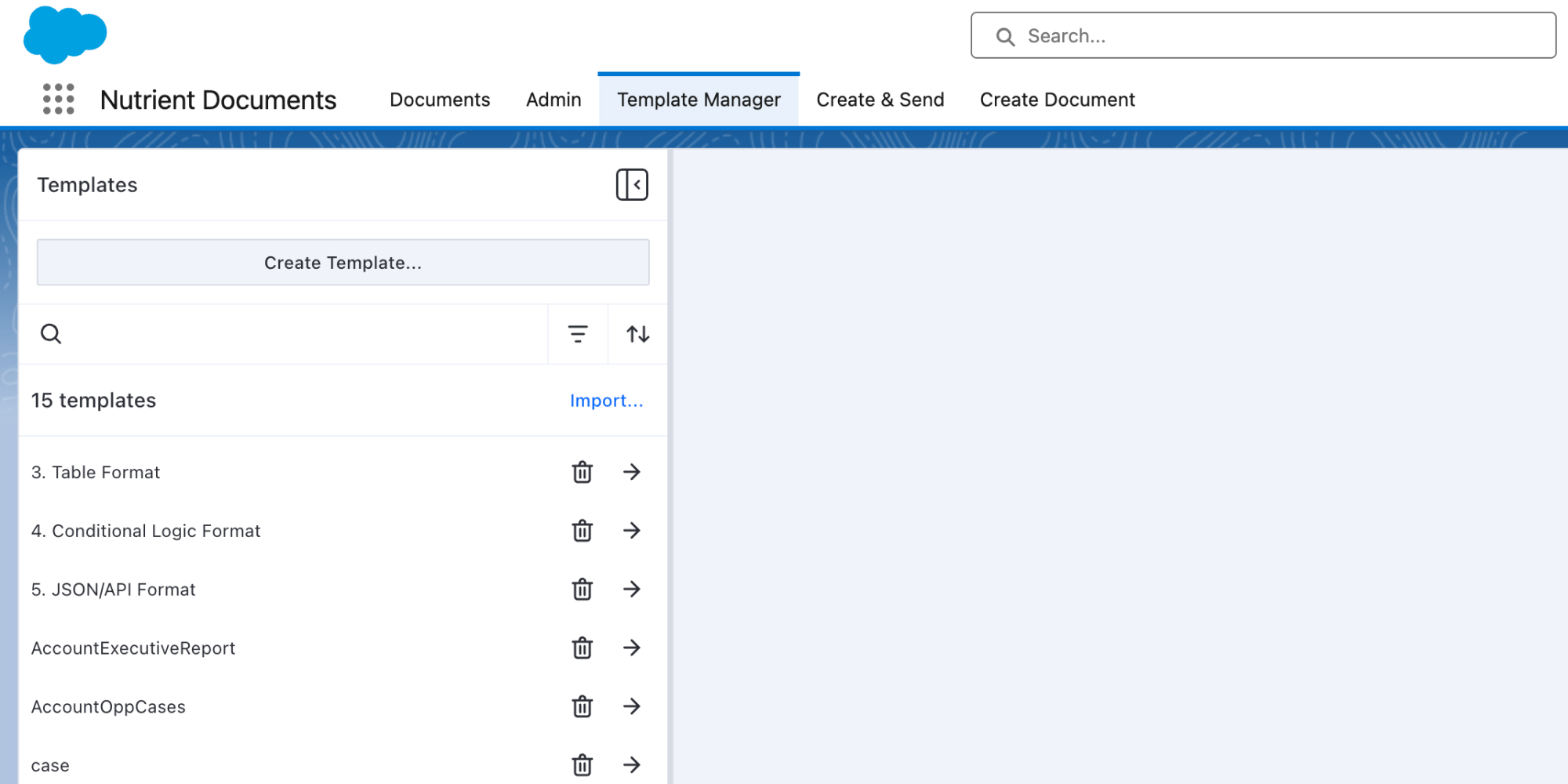Click the Import... link
Screen dimensions: 1568x784
coord(606,401)
